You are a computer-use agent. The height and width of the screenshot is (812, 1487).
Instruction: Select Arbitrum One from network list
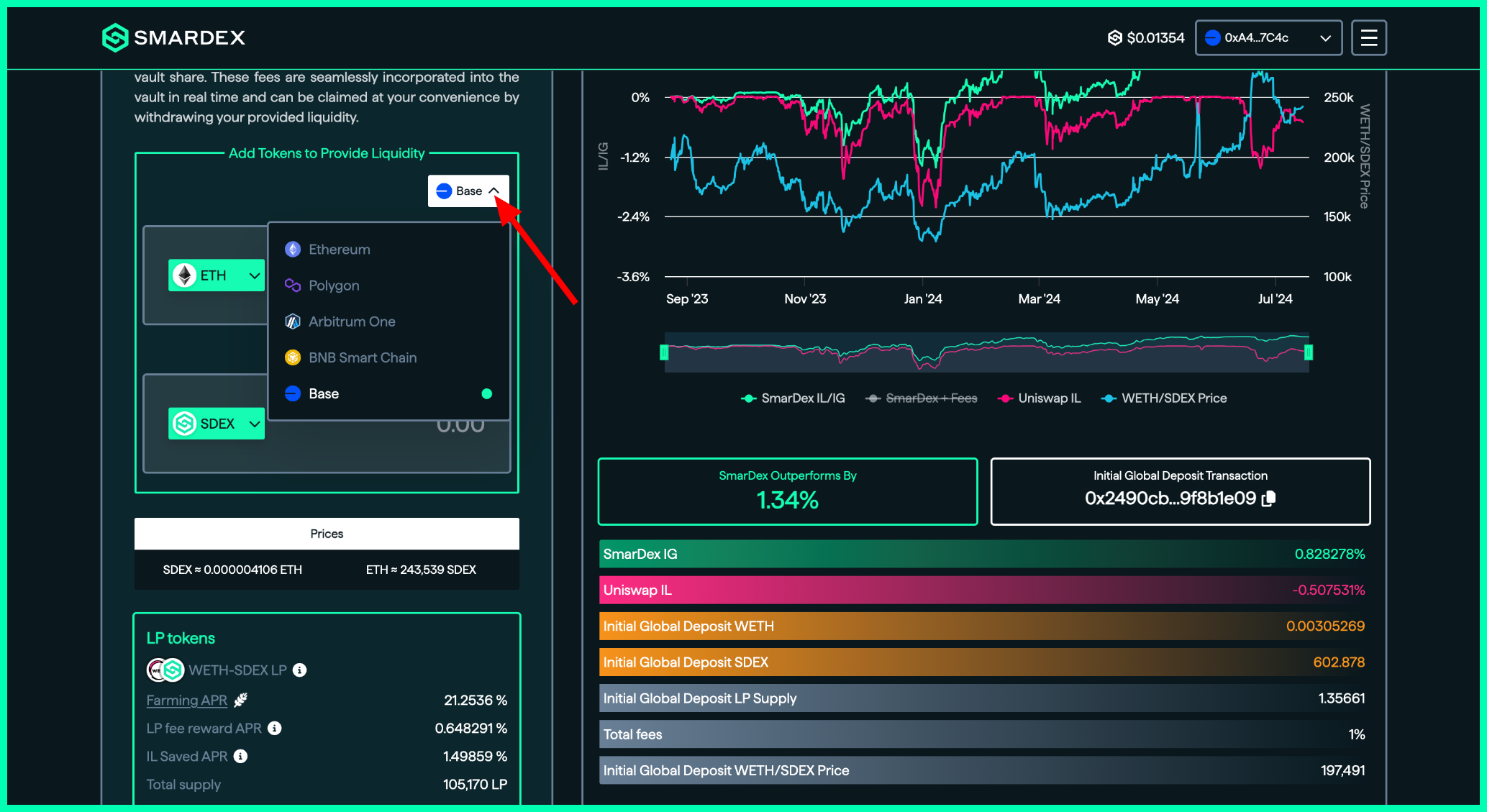coord(352,321)
